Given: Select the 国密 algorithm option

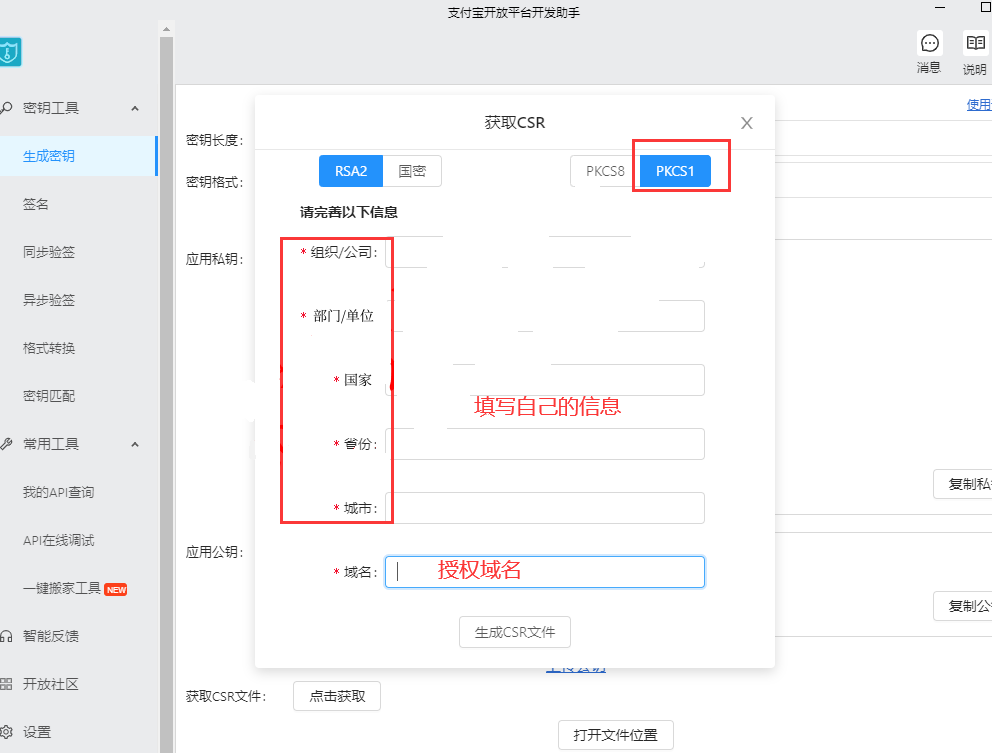Looking at the screenshot, I should click(x=412, y=171).
